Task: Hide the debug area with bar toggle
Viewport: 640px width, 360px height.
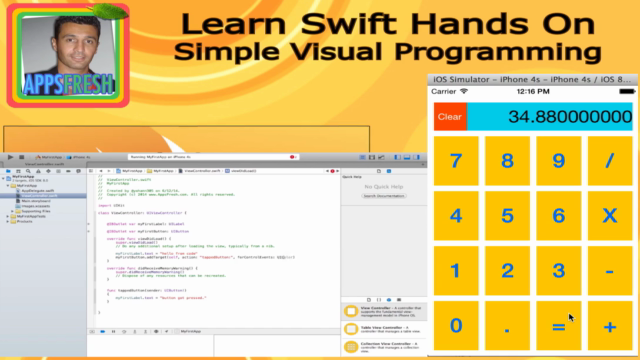Action: (92, 331)
